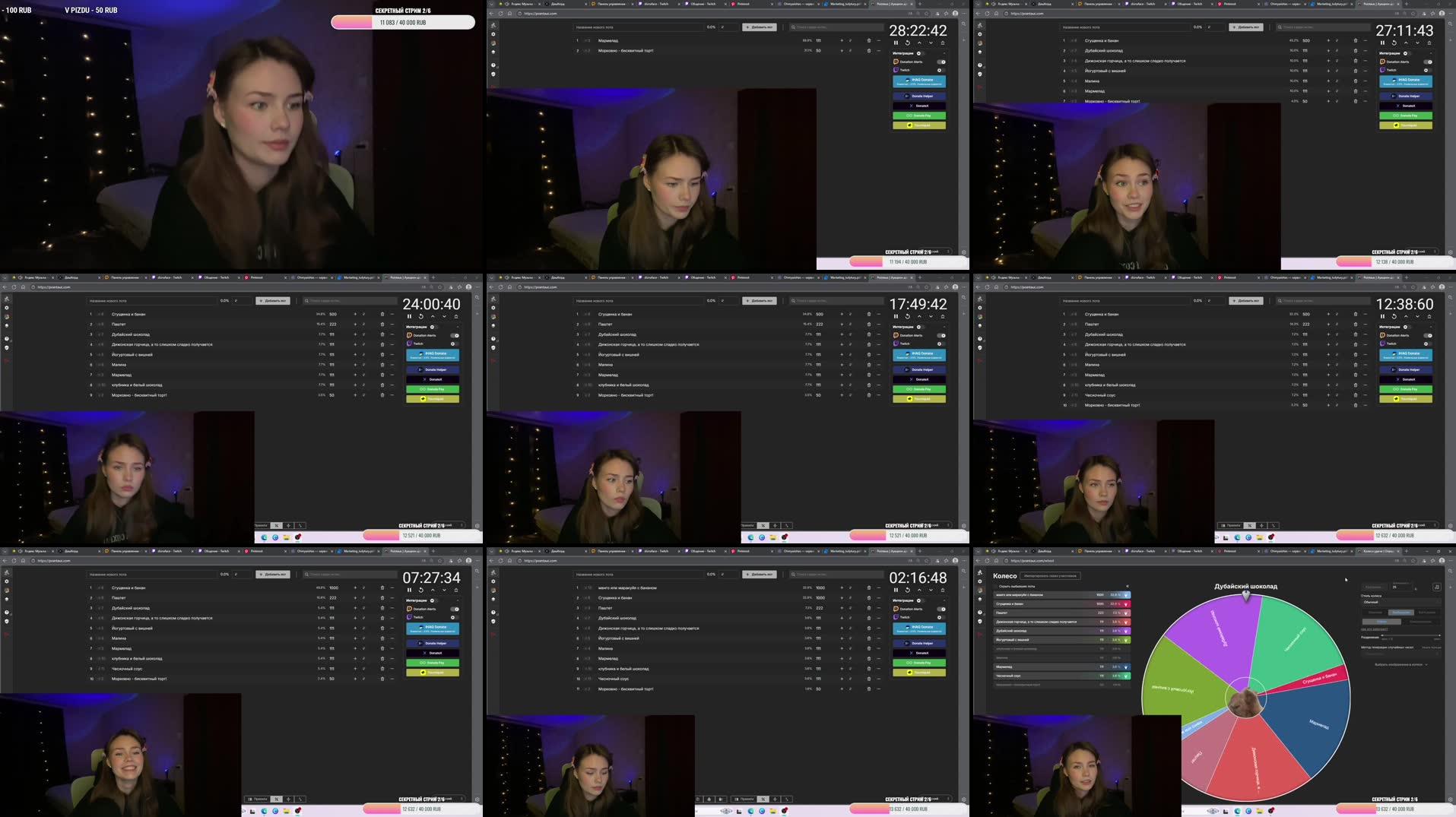Click the pink color marker on 'Сгущенка и банан' wheel lot

[x=1126, y=603]
